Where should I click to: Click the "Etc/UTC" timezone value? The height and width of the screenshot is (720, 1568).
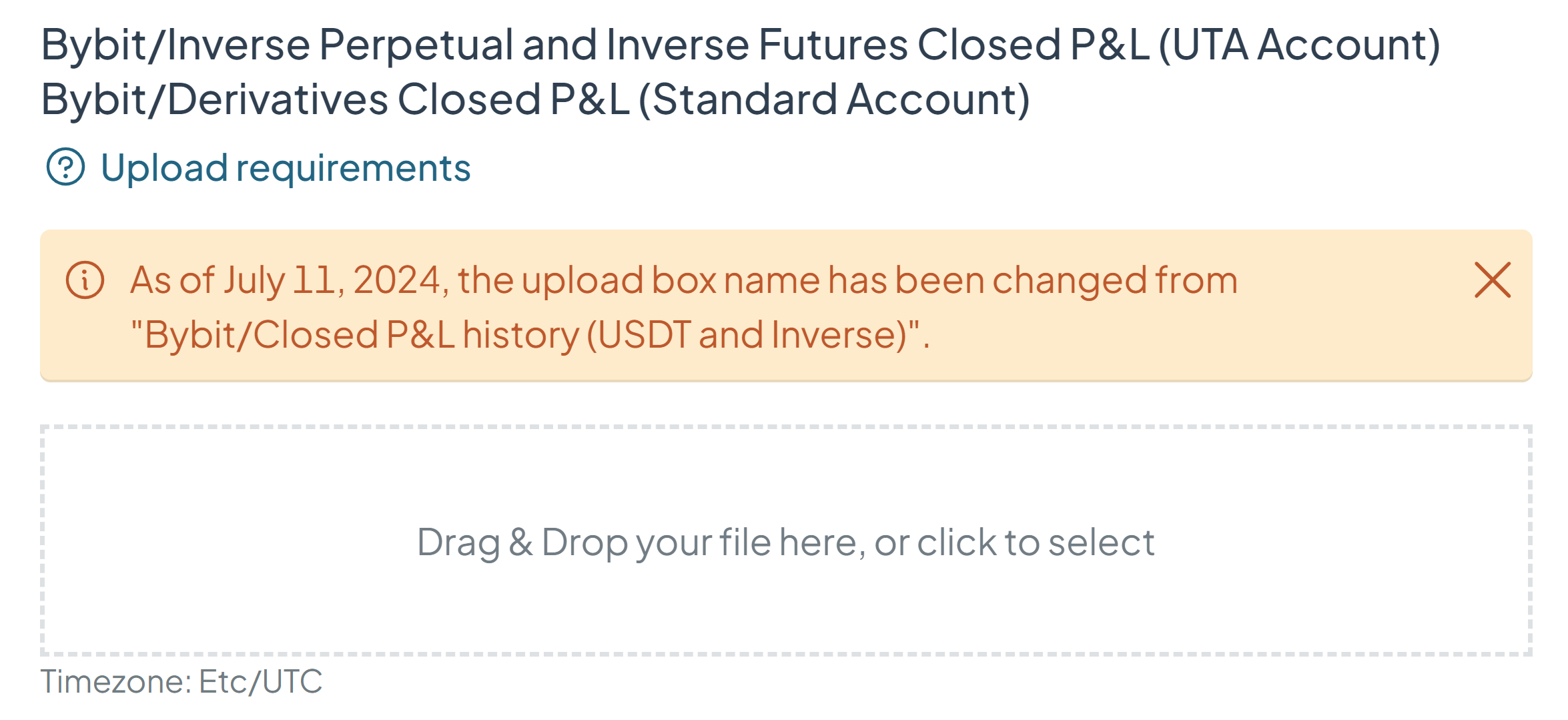260,681
